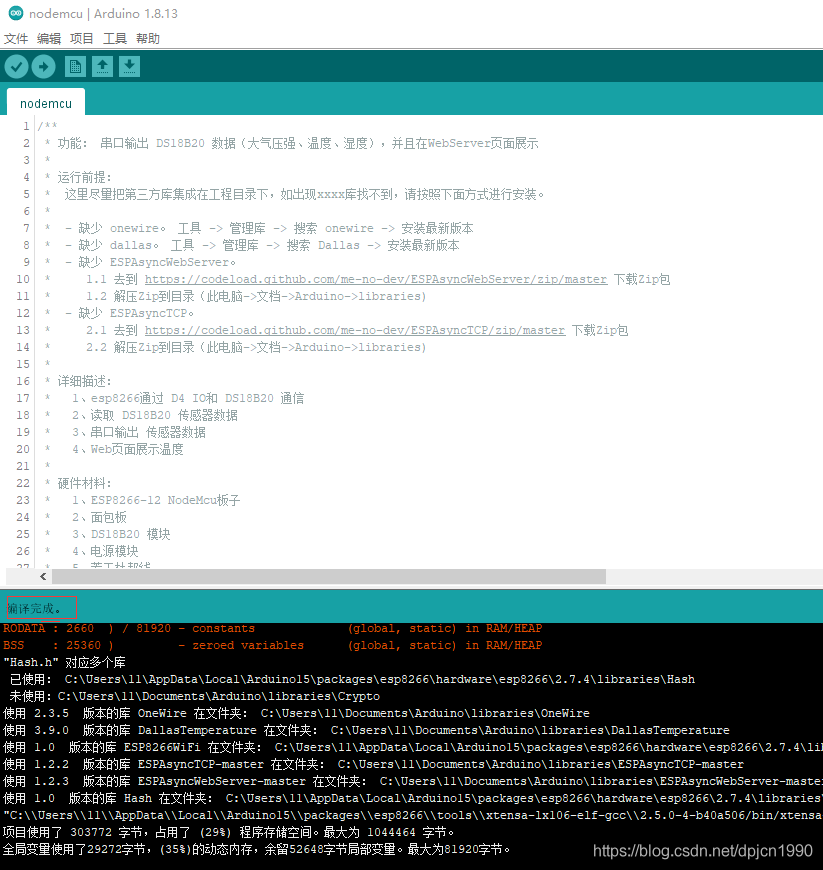
Task: Click the horizontal scrollbar left arrow
Action: [x=43, y=576]
